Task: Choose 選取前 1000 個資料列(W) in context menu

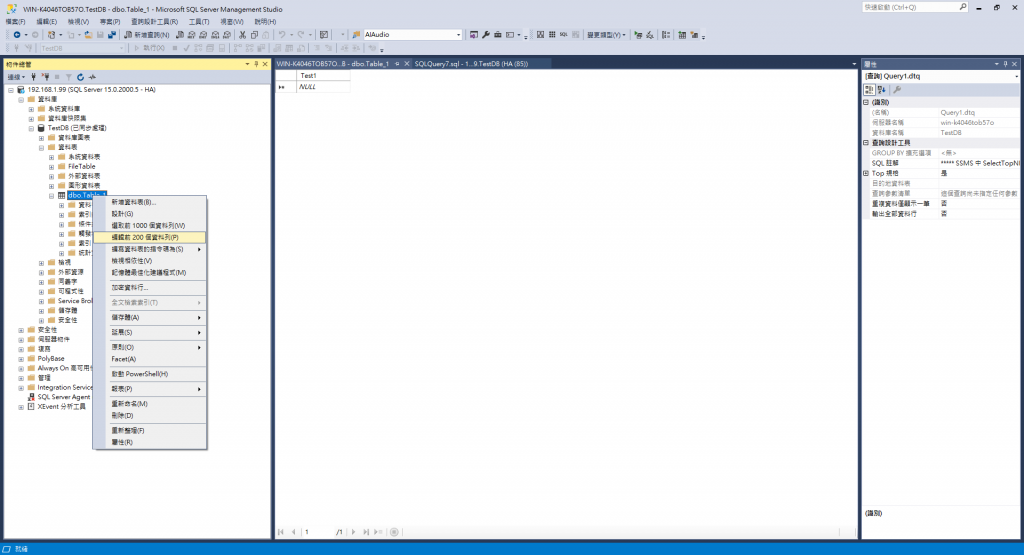Action: 150,226
